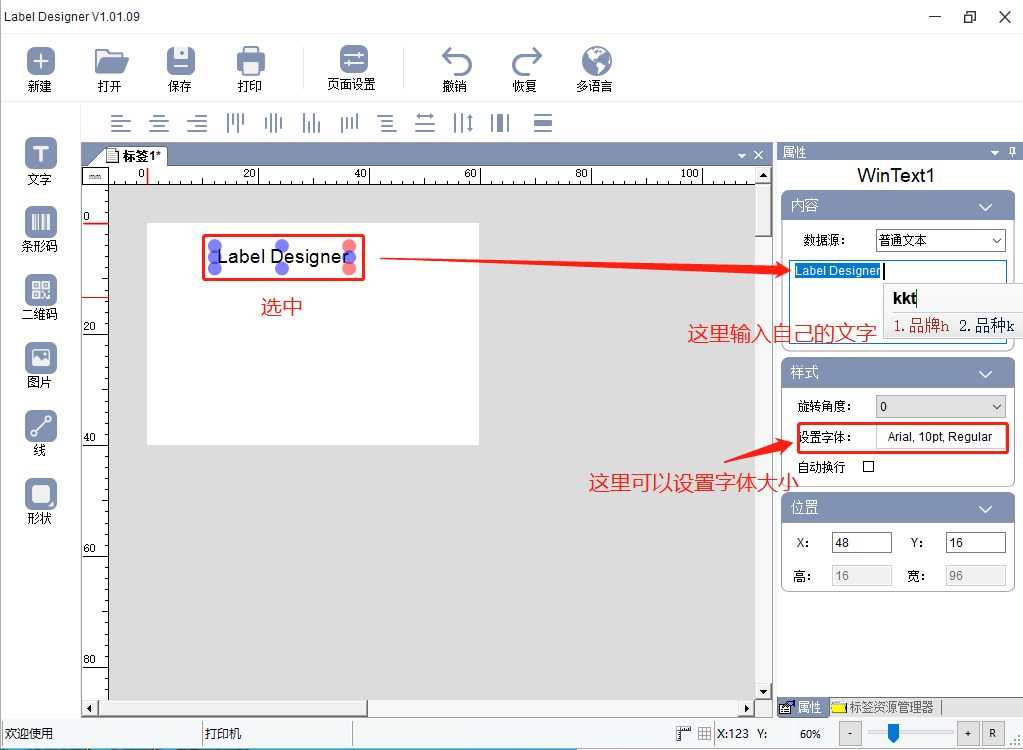1023x750 pixels.
Task: Align text right icon
Action: point(197,123)
